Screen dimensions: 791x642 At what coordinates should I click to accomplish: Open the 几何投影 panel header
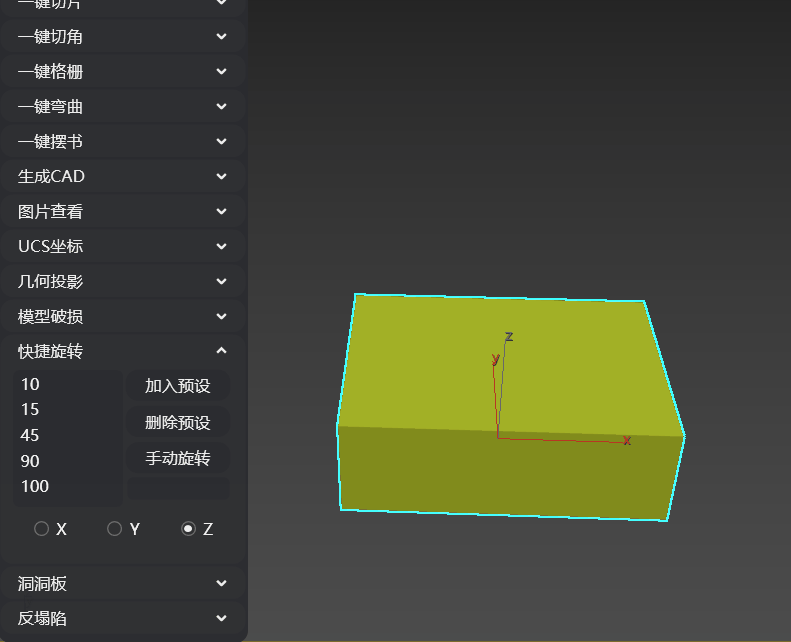click(123, 281)
